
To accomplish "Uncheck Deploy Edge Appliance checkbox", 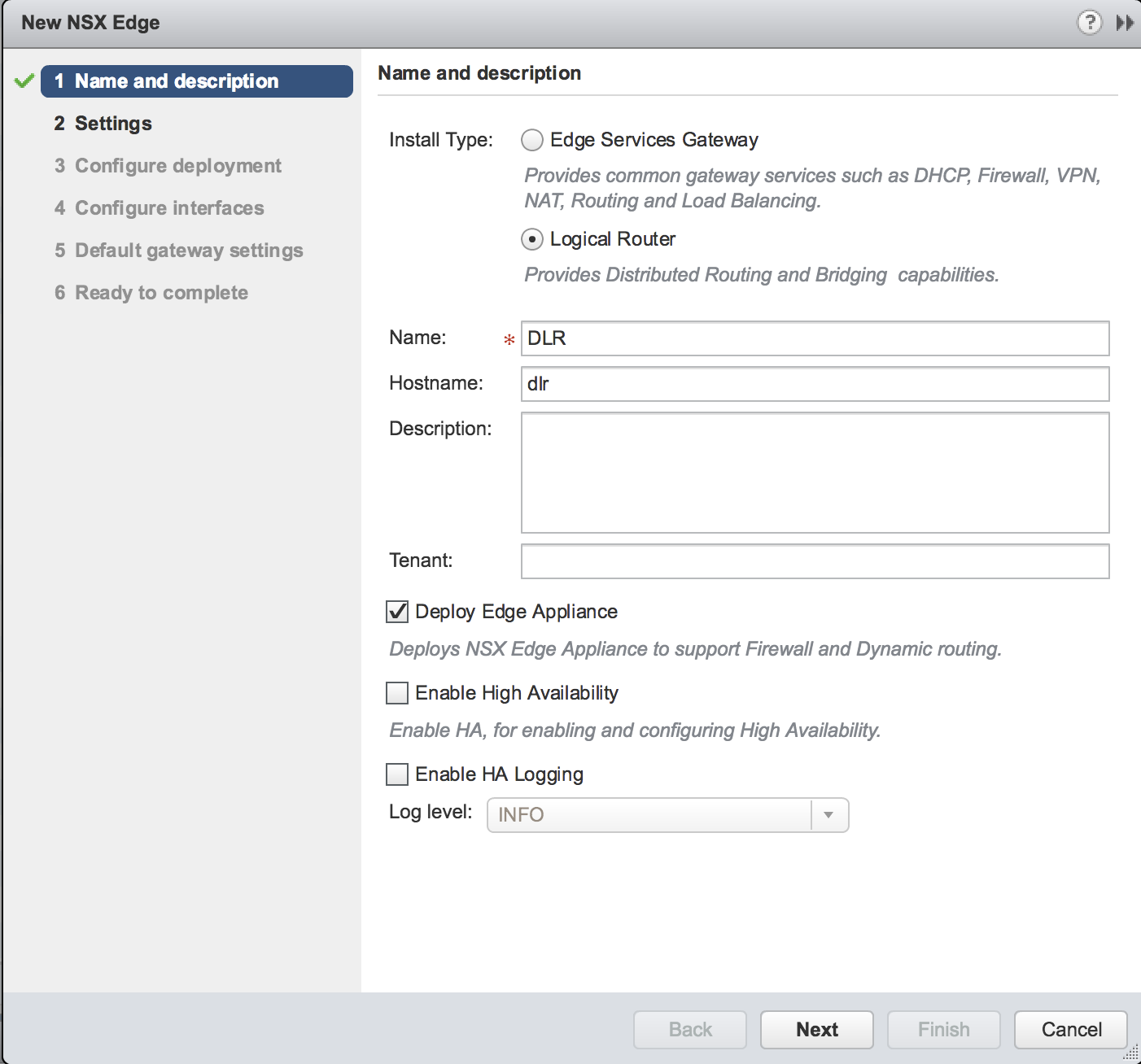I will [x=397, y=612].
